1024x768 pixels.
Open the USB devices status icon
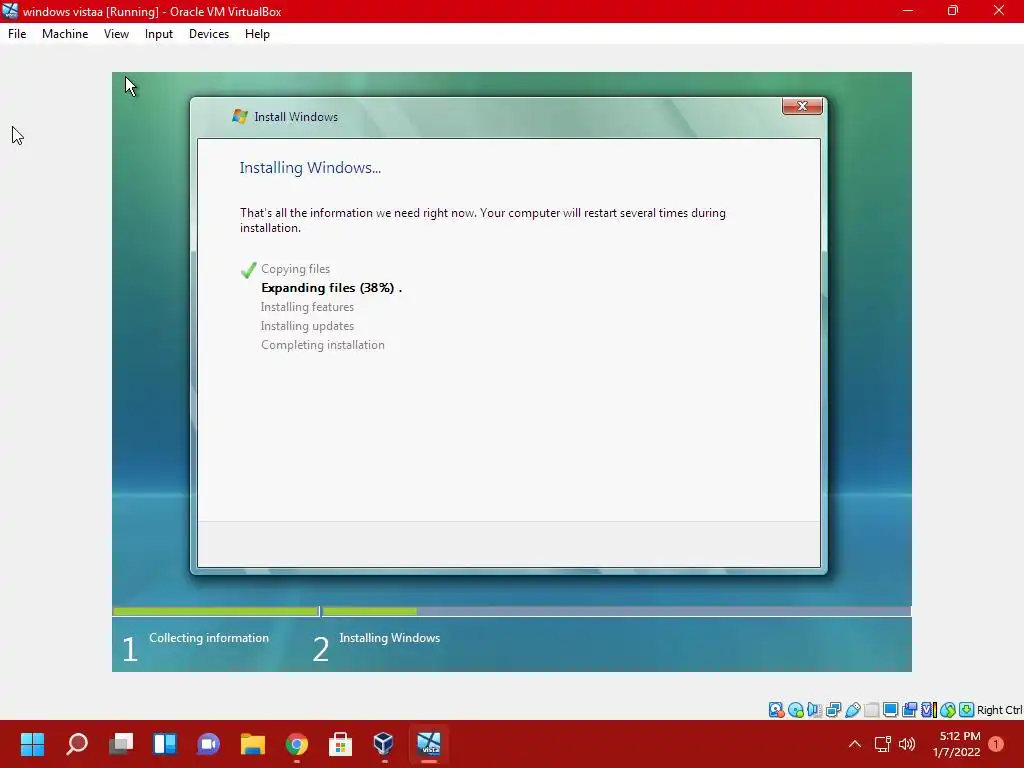pyautogui.click(x=852, y=710)
